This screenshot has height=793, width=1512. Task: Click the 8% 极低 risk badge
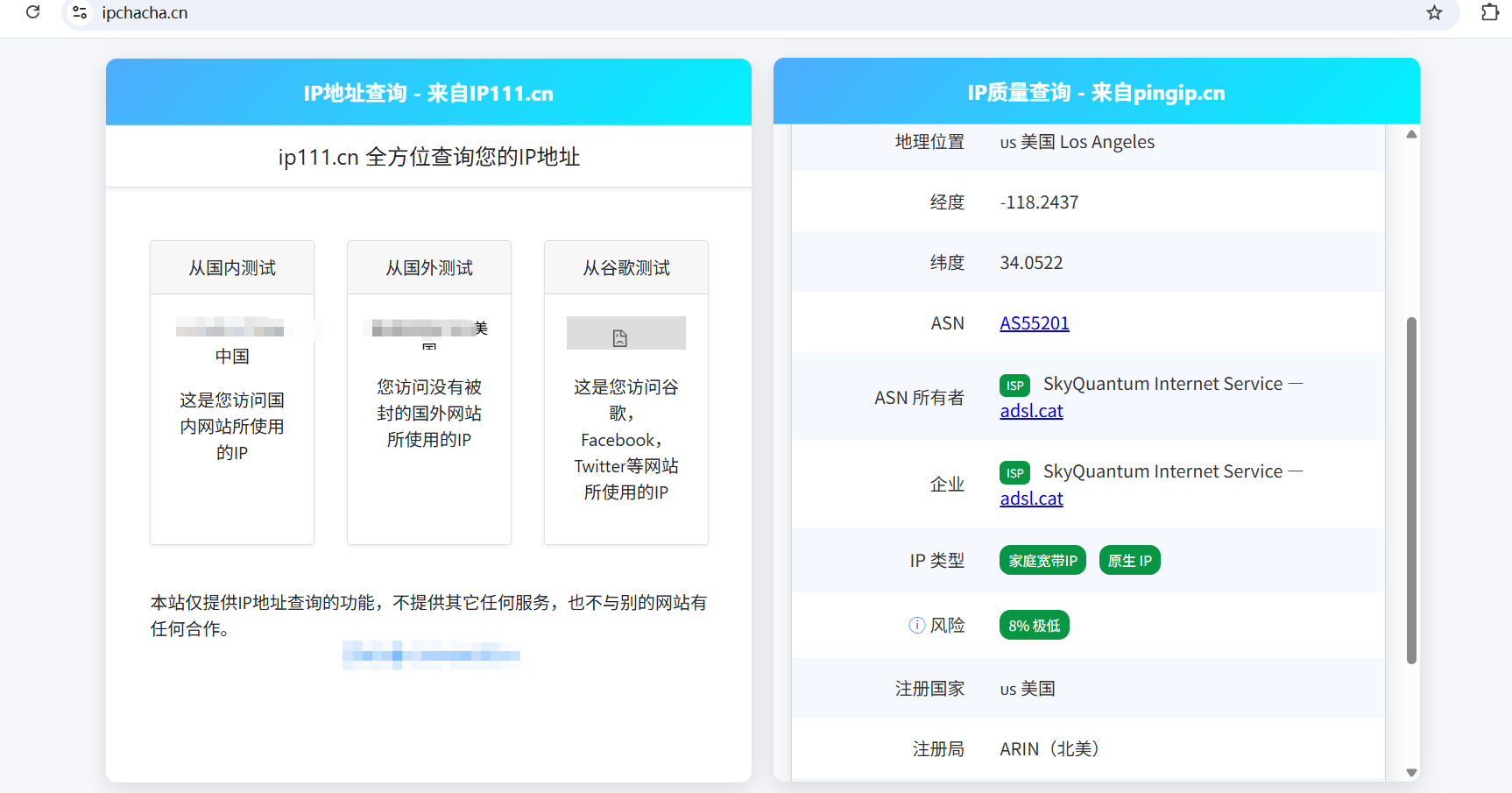click(1034, 626)
